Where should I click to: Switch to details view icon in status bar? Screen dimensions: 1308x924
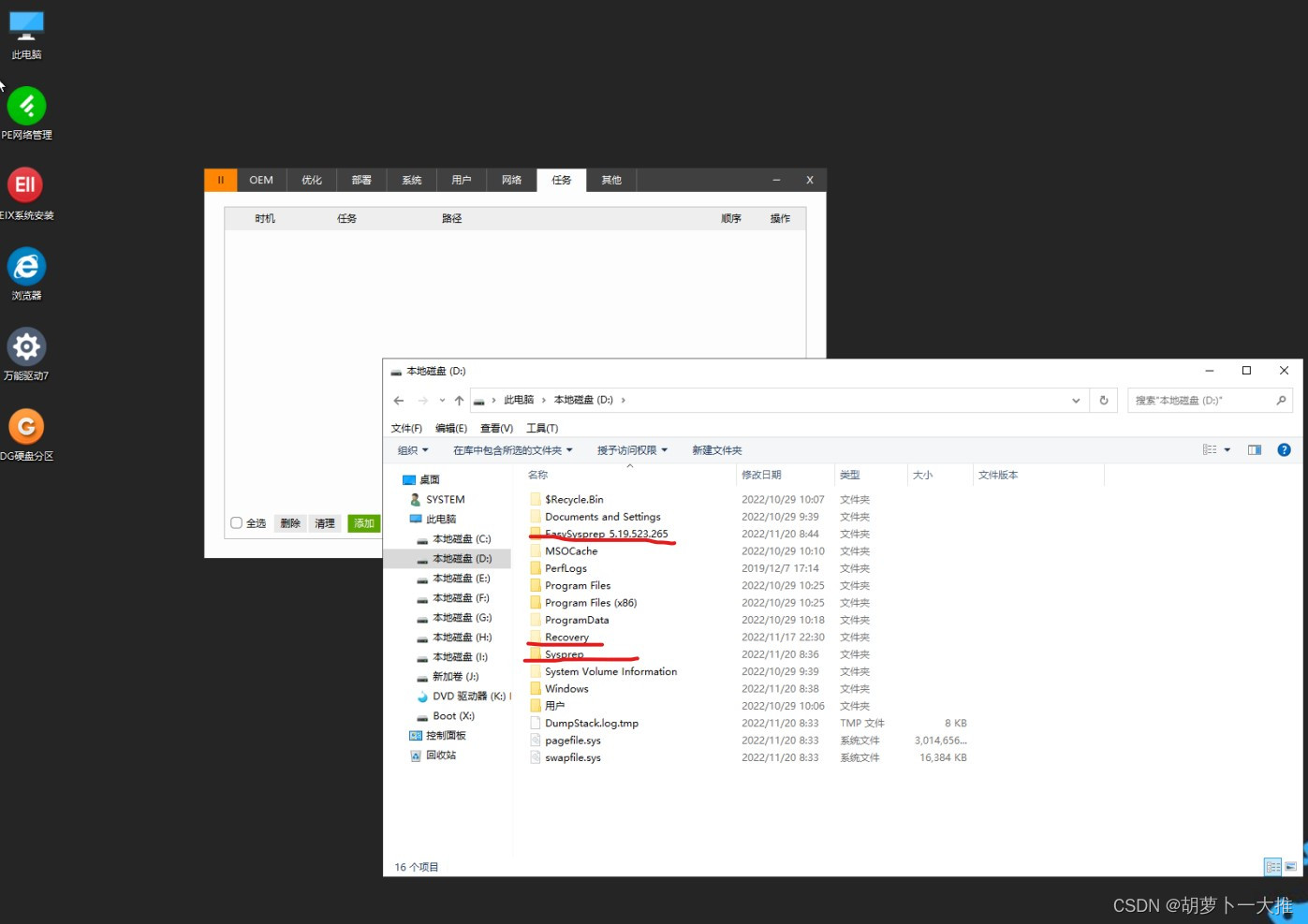(1272, 867)
